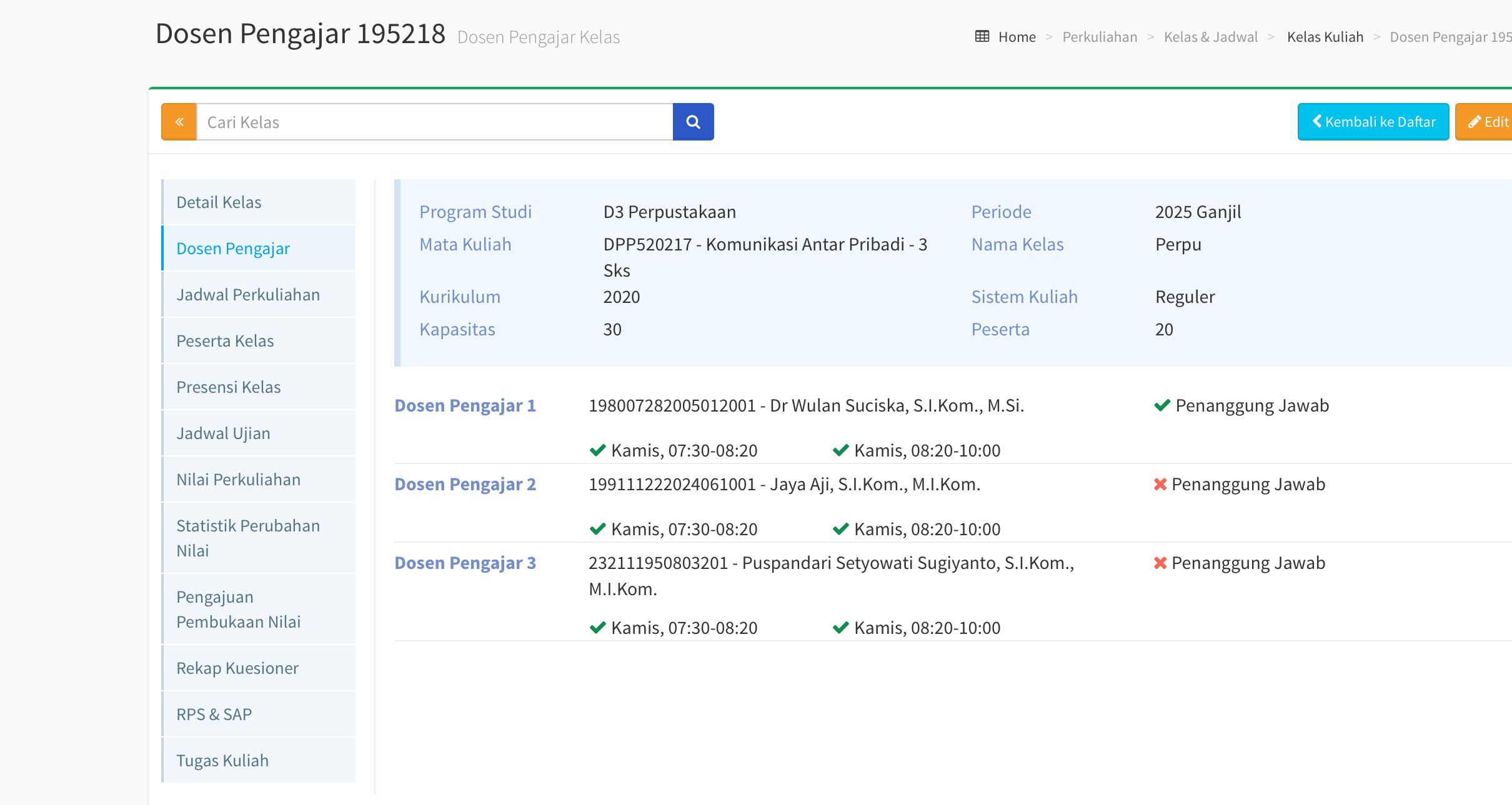
Task: Open RPS & SAP menu item
Action: click(214, 714)
